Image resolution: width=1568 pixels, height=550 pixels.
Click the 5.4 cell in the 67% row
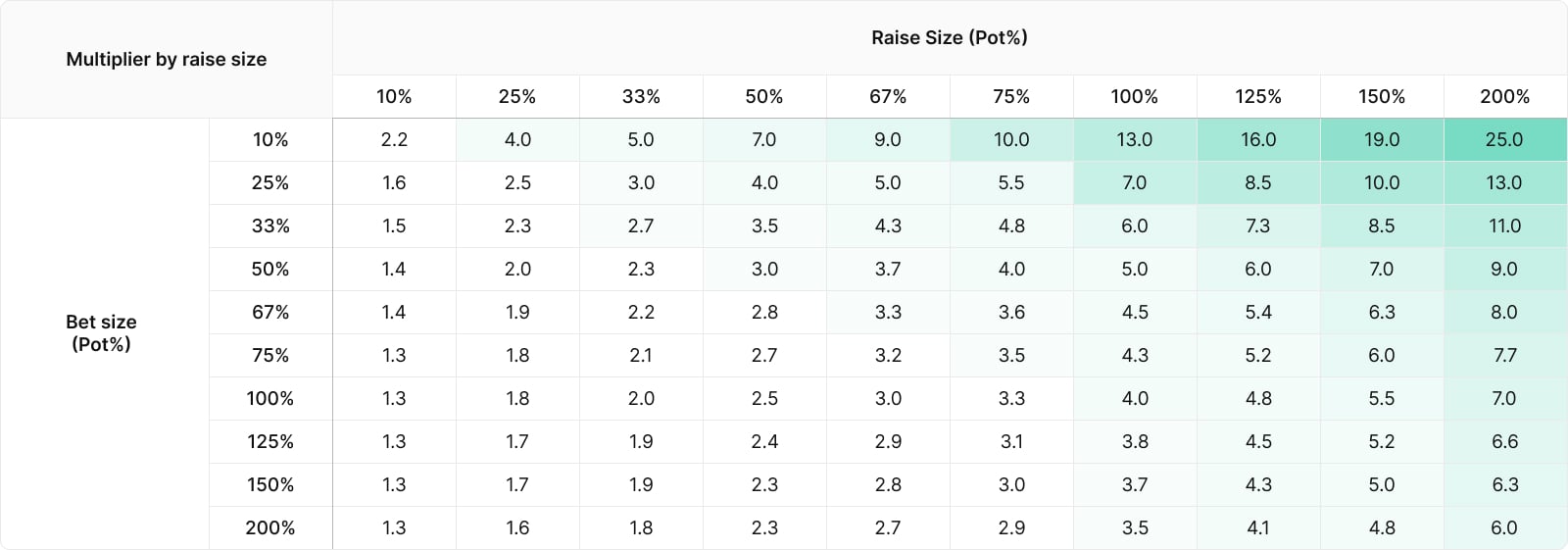pyautogui.click(x=1258, y=312)
